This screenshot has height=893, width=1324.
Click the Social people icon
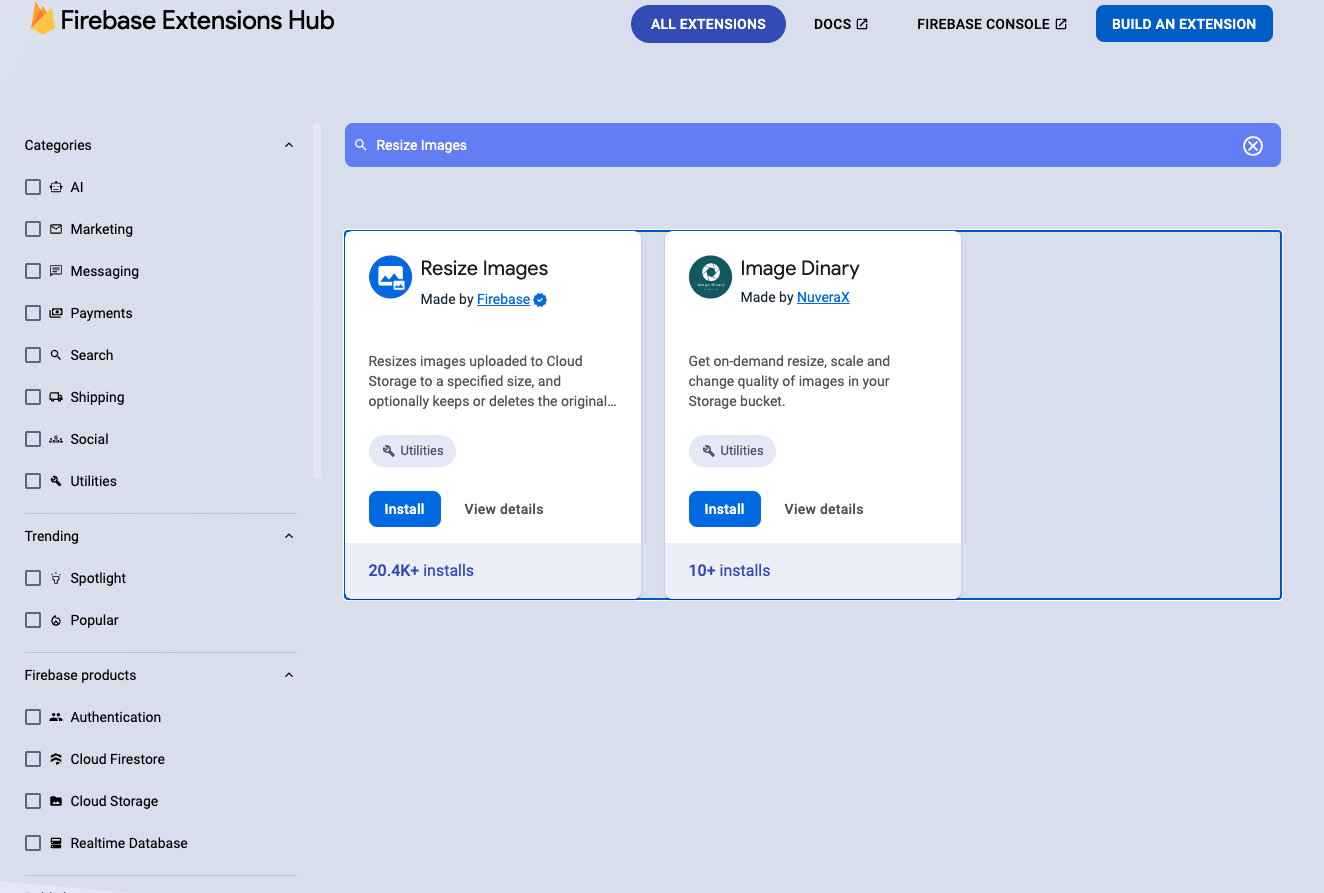pos(56,439)
